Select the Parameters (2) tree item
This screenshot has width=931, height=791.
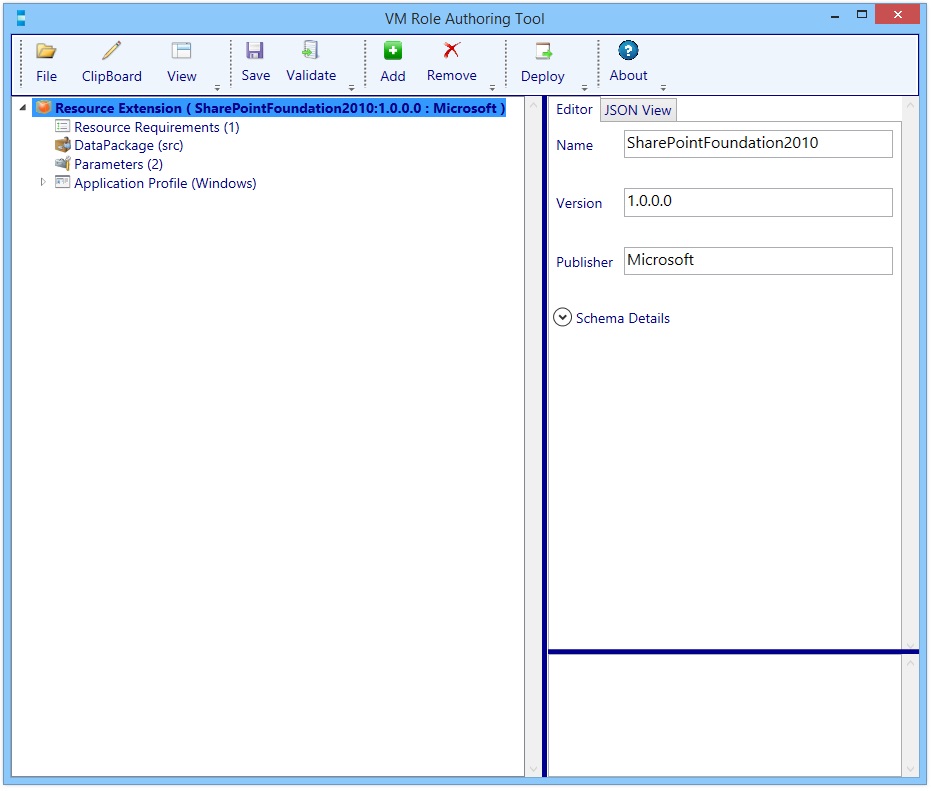[x=120, y=164]
